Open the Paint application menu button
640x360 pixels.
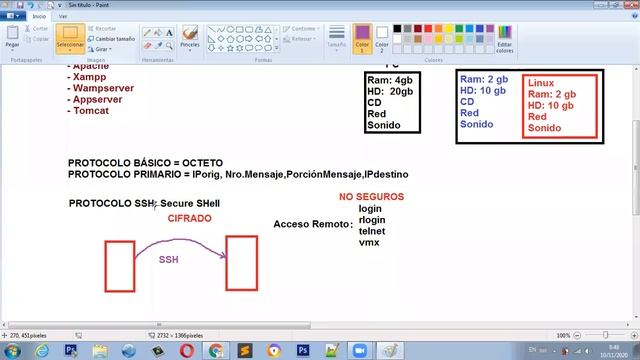(13, 16)
